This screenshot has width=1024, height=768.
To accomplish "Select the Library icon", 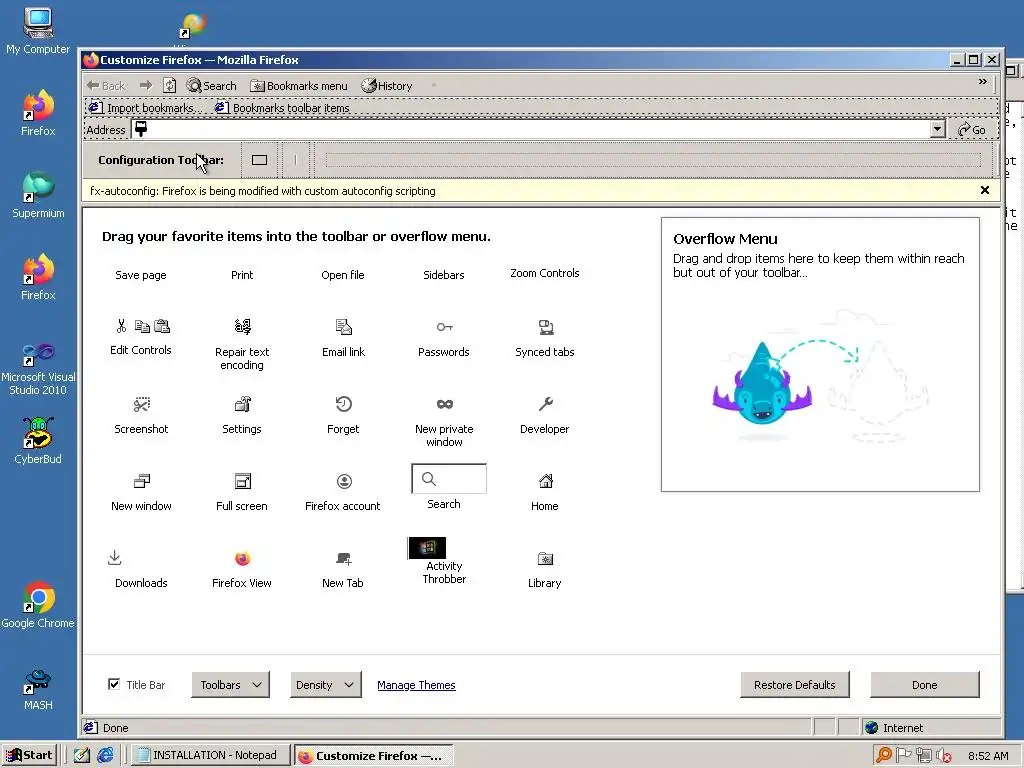I will [x=545, y=559].
